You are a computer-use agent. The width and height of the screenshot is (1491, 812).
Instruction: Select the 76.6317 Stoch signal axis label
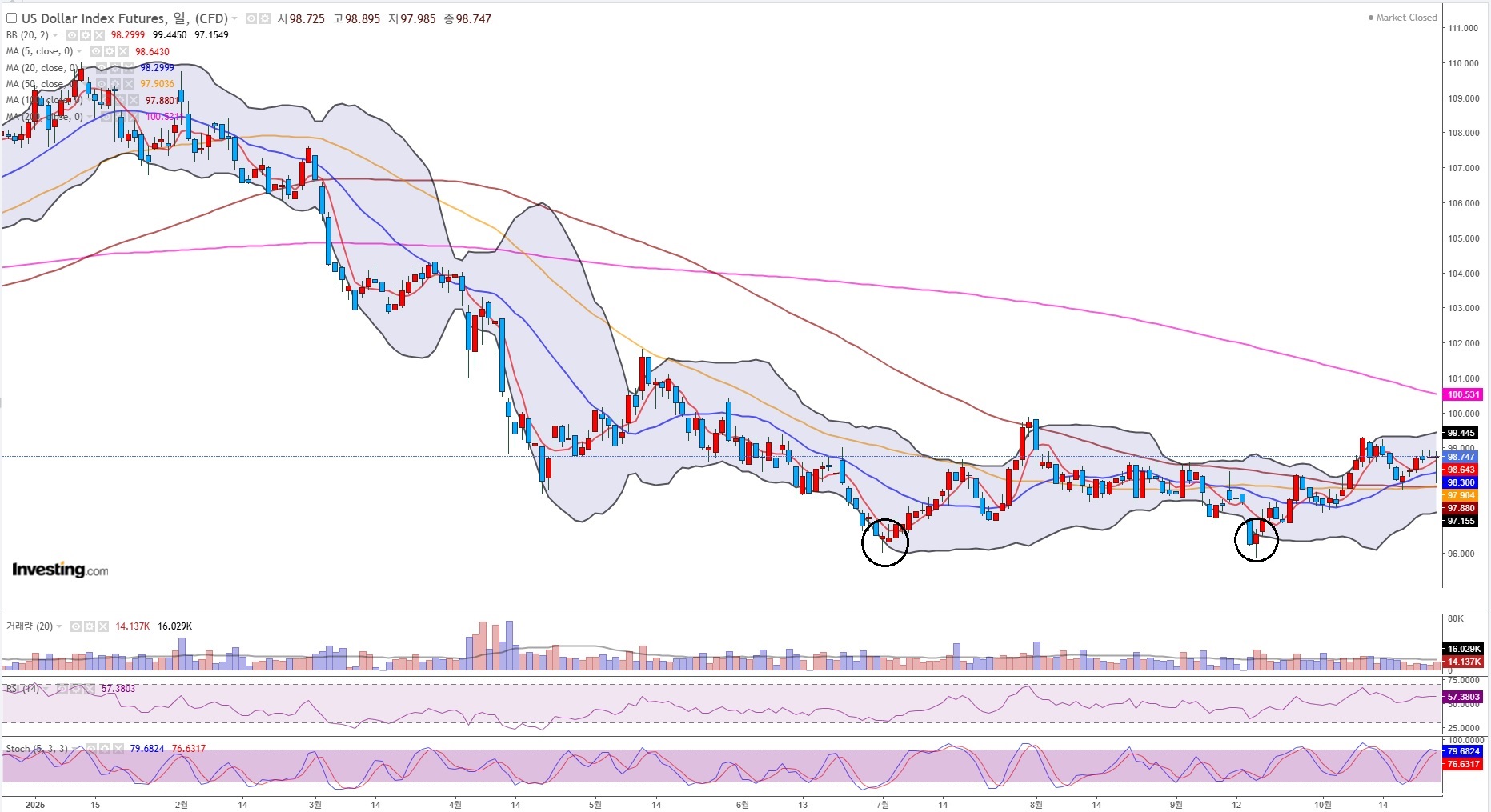click(x=1463, y=764)
